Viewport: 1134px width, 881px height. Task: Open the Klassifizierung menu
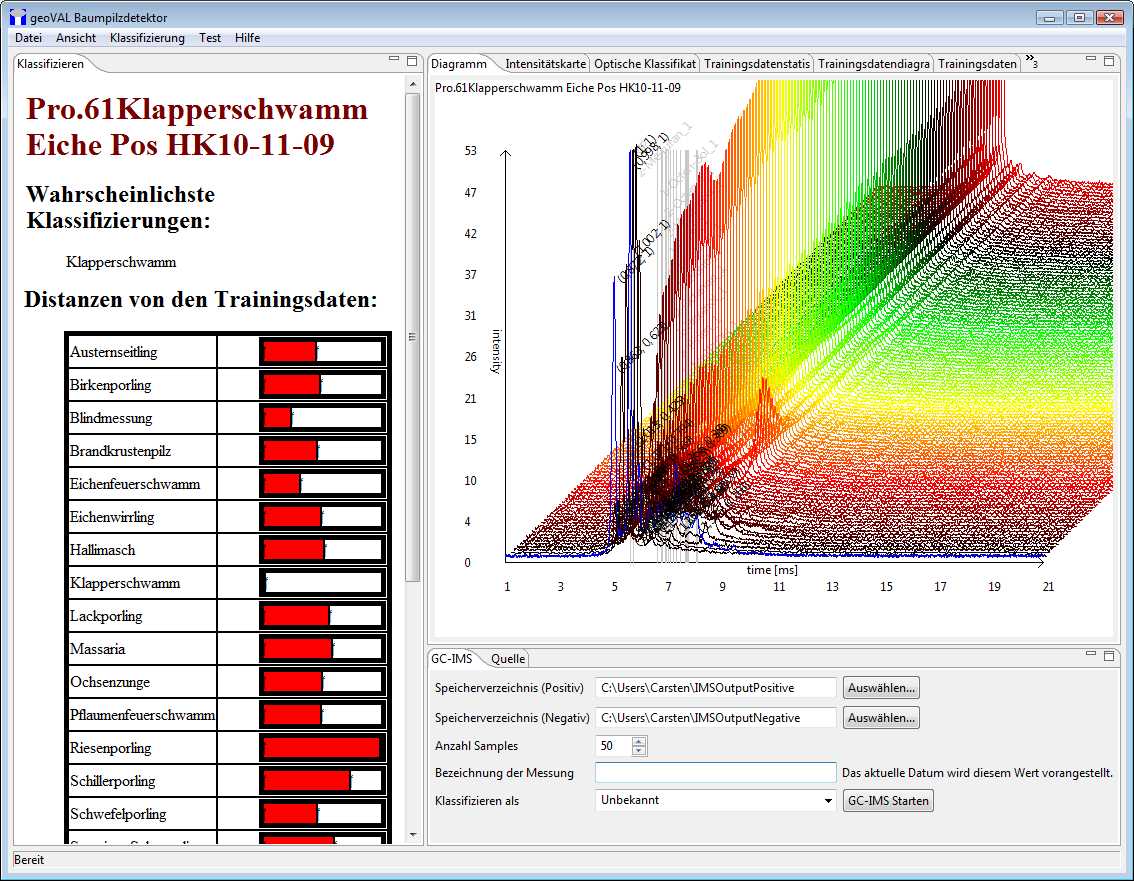tap(147, 38)
